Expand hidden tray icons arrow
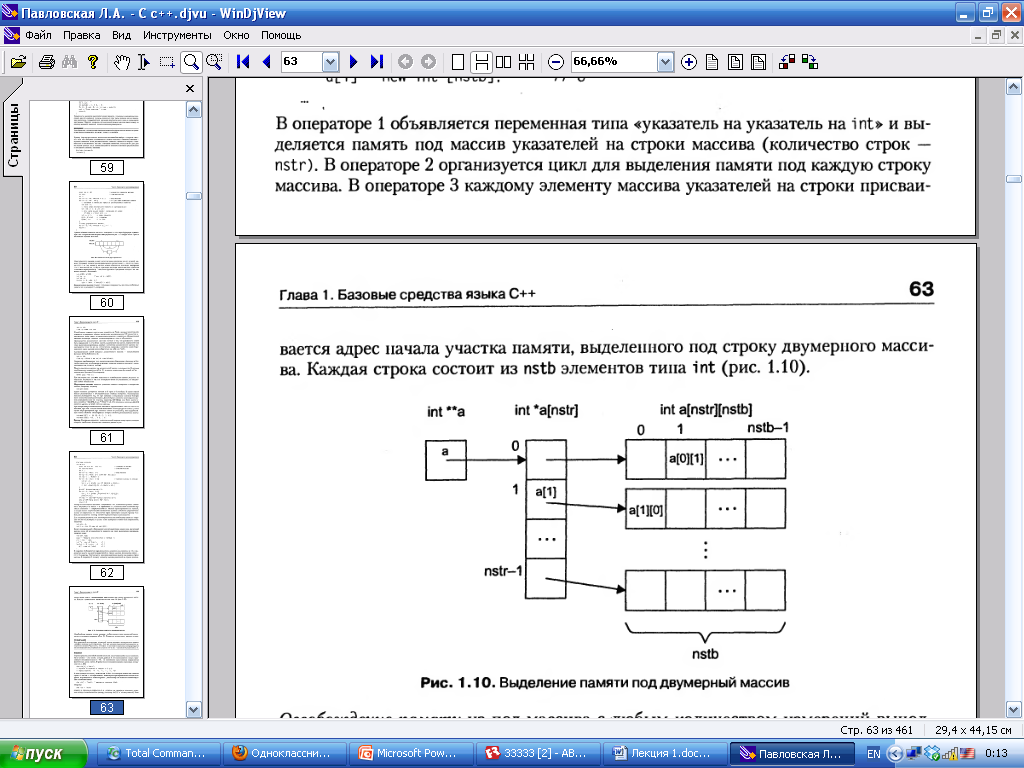1024x768 pixels. pos(895,754)
